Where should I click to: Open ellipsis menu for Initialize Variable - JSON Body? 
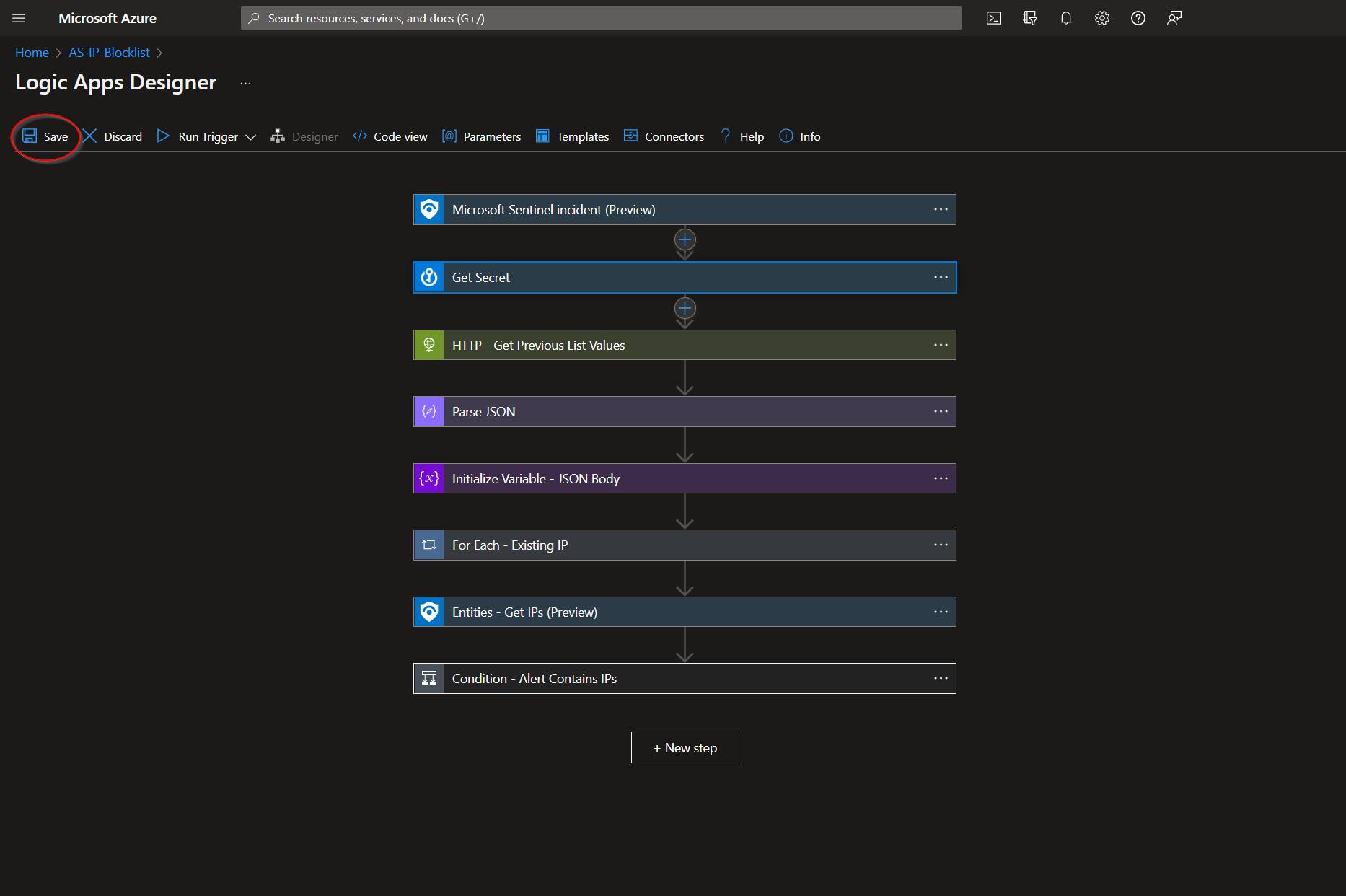(941, 478)
